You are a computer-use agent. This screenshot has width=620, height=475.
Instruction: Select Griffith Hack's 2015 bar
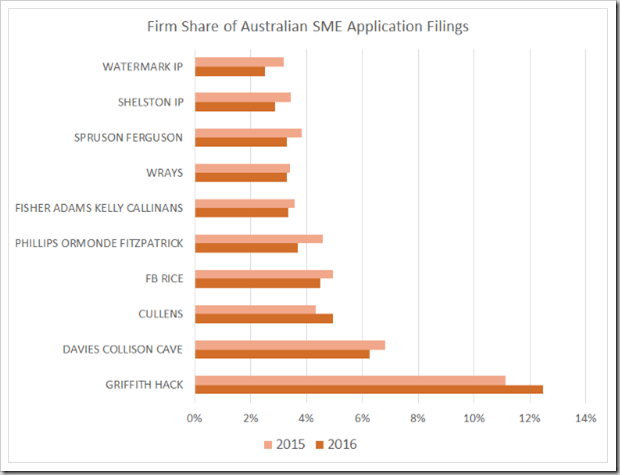pyautogui.click(x=350, y=380)
